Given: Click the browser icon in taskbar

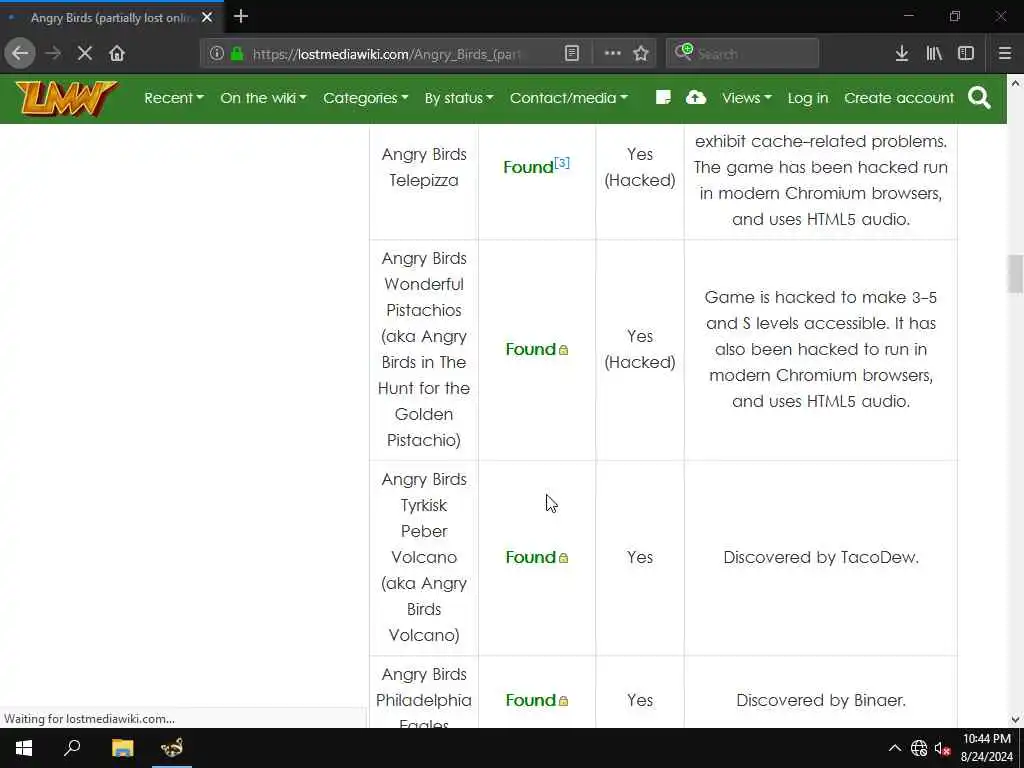Looking at the screenshot, I should click(x=172, y=748).
